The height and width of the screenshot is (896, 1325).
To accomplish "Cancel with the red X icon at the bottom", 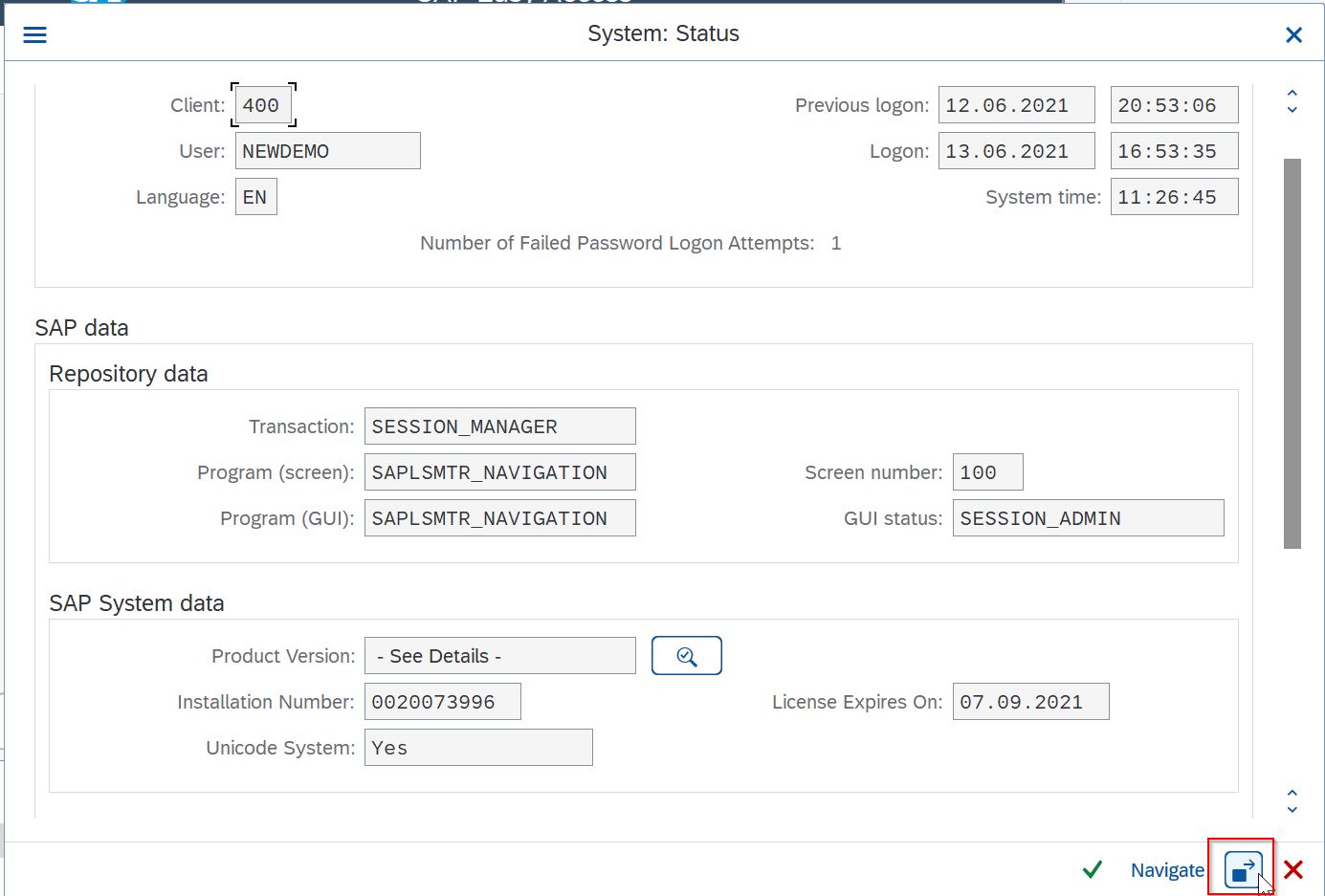I will pos(1293,869).
